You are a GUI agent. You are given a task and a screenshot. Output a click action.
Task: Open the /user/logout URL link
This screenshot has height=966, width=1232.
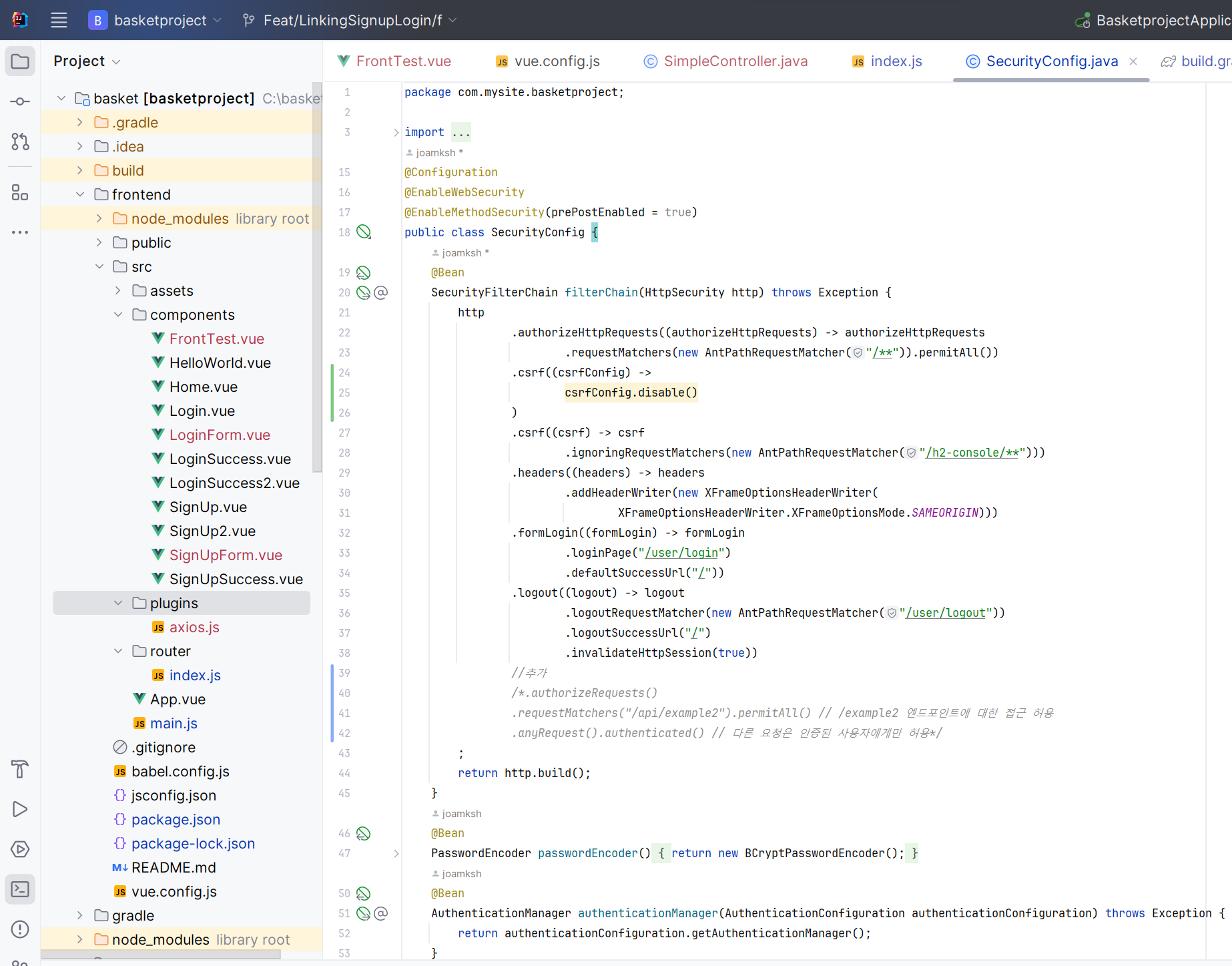945,613
